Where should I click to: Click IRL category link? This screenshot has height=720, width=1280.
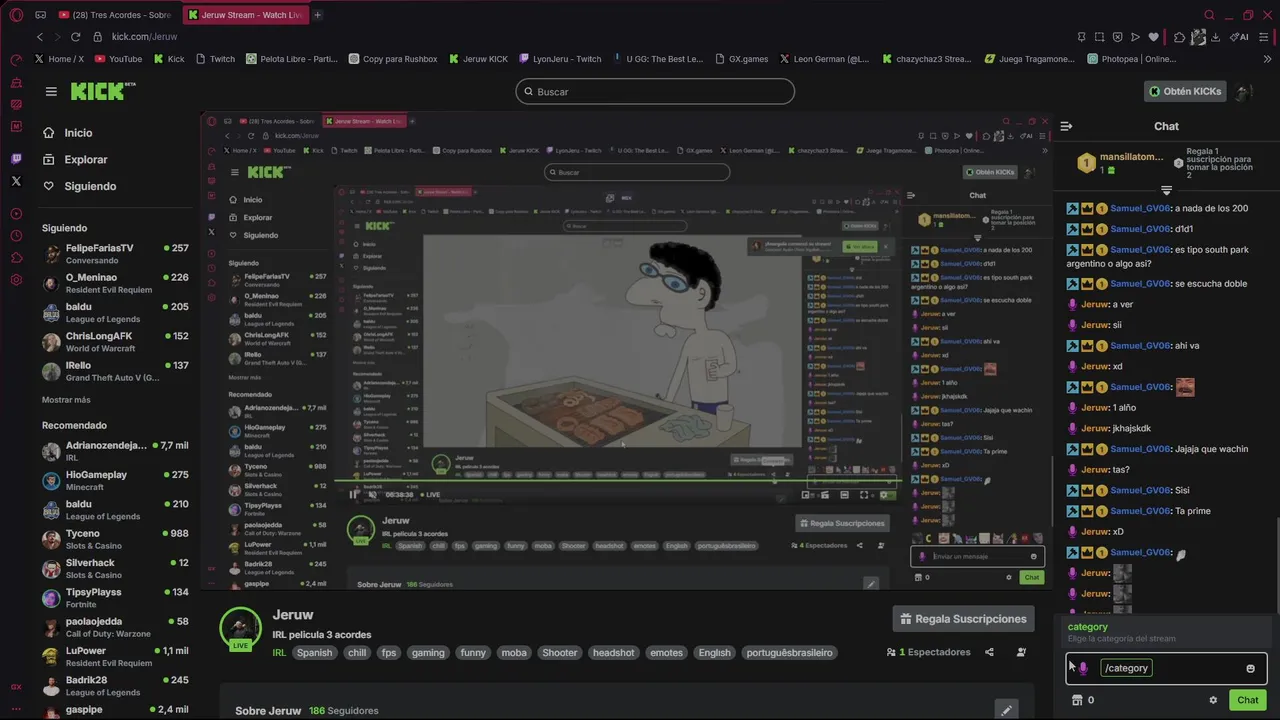[x=280, y=653]
